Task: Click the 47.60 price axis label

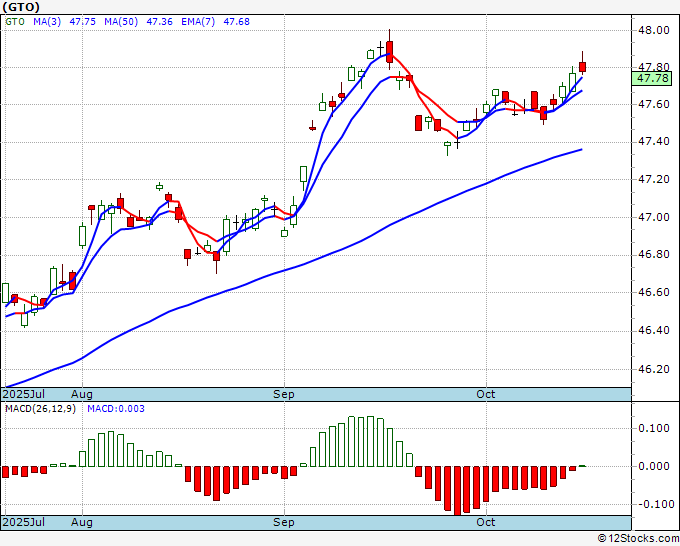Action: tap(654, 104)
